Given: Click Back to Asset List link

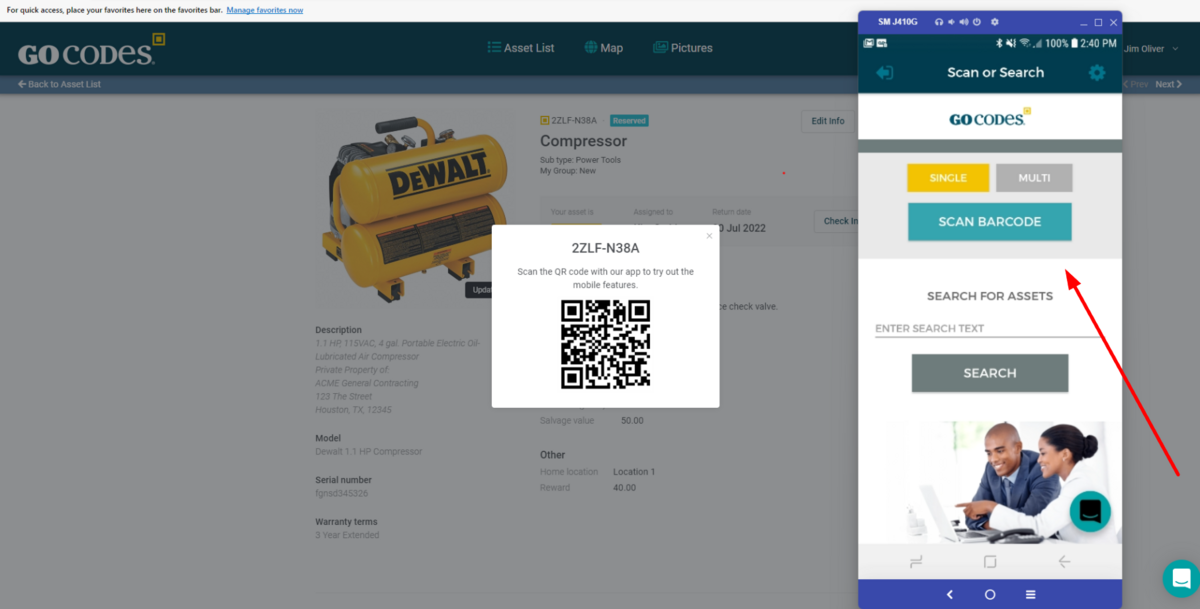Looking at the screenshot, I should coord(59,85).
